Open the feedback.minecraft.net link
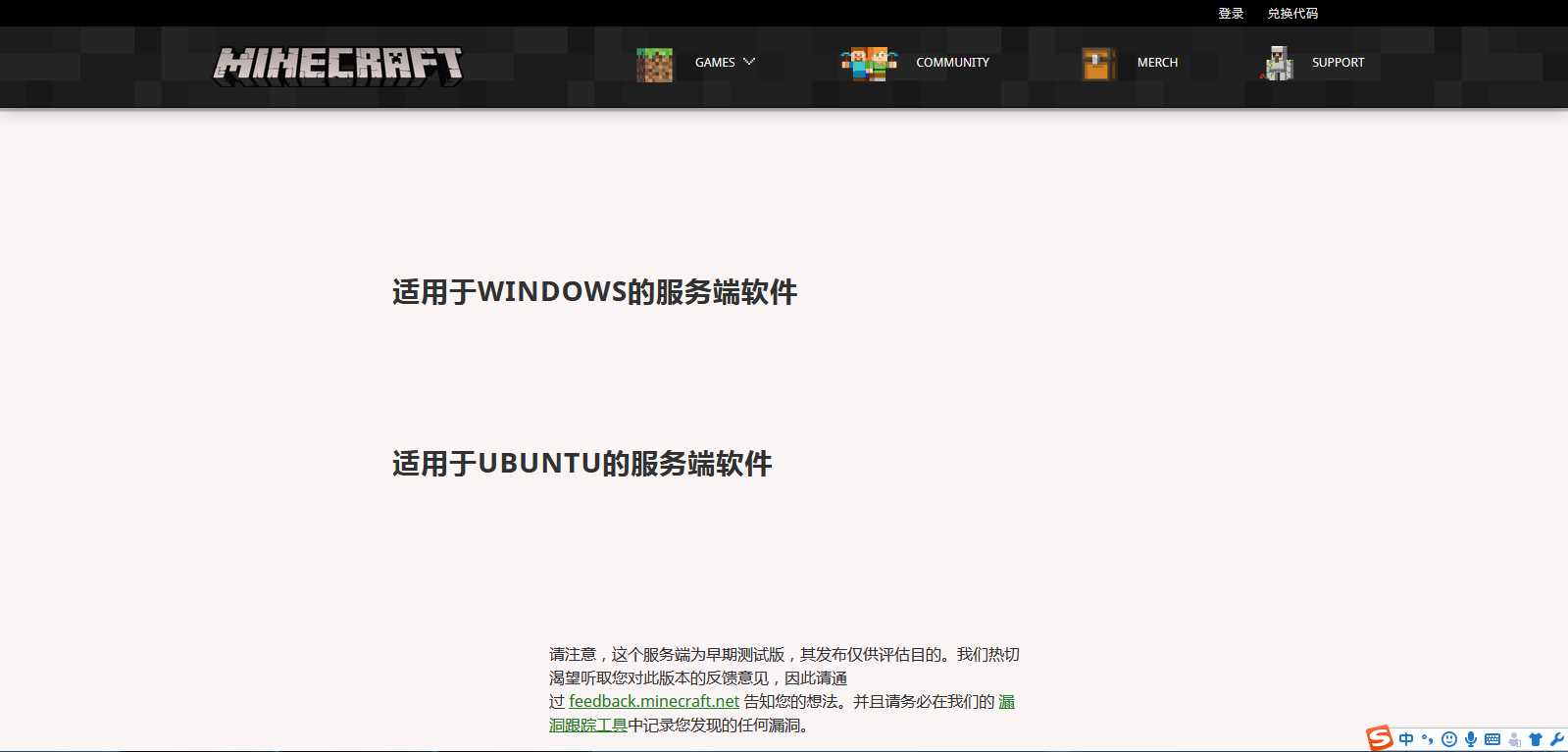The image size is (1568, 752). click(654, 701)
